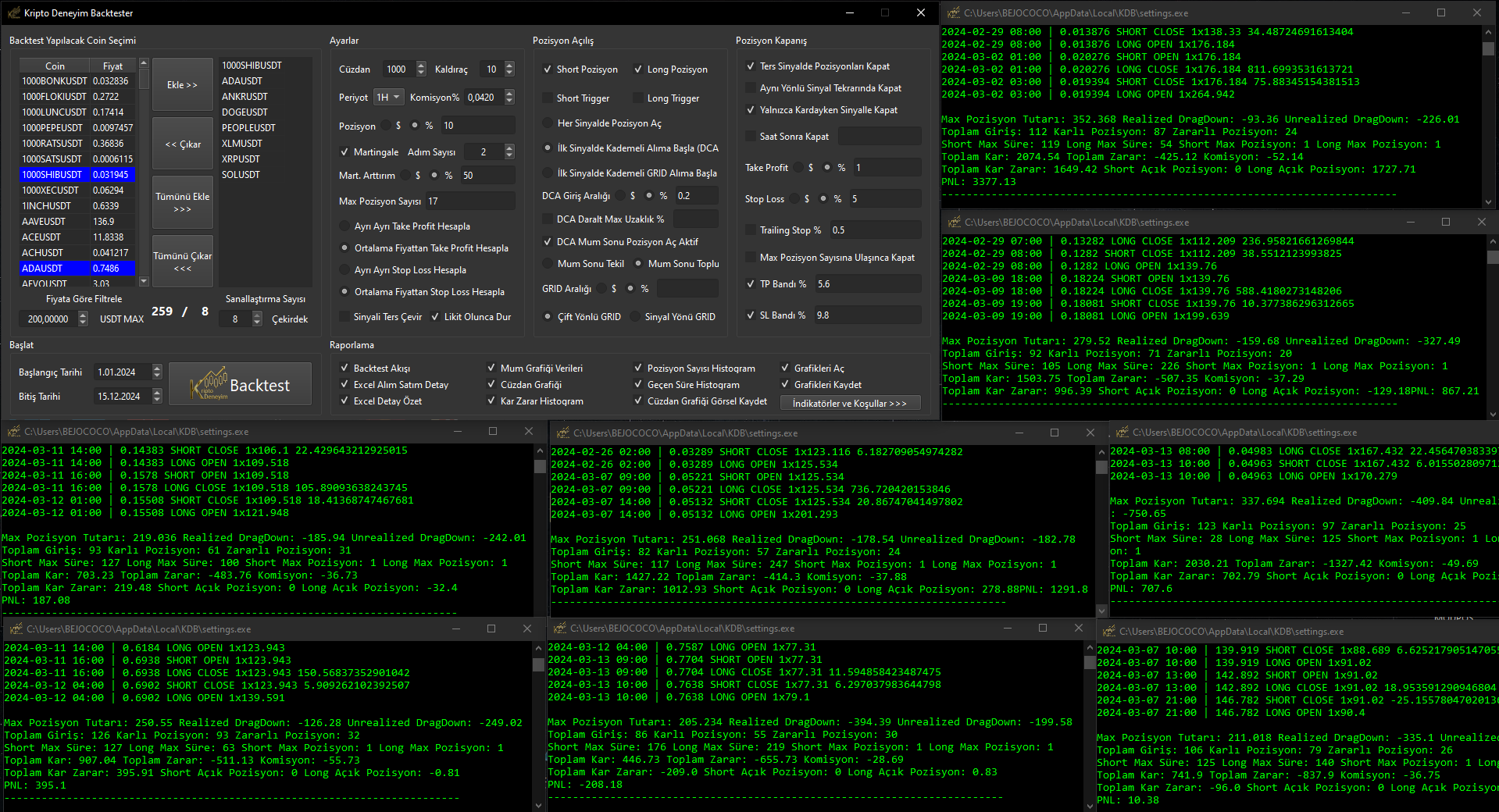Select DOGEUSDT in the added coins list
The height and width of the screenshot is (812, 1499).
click(x=244, y=112)
